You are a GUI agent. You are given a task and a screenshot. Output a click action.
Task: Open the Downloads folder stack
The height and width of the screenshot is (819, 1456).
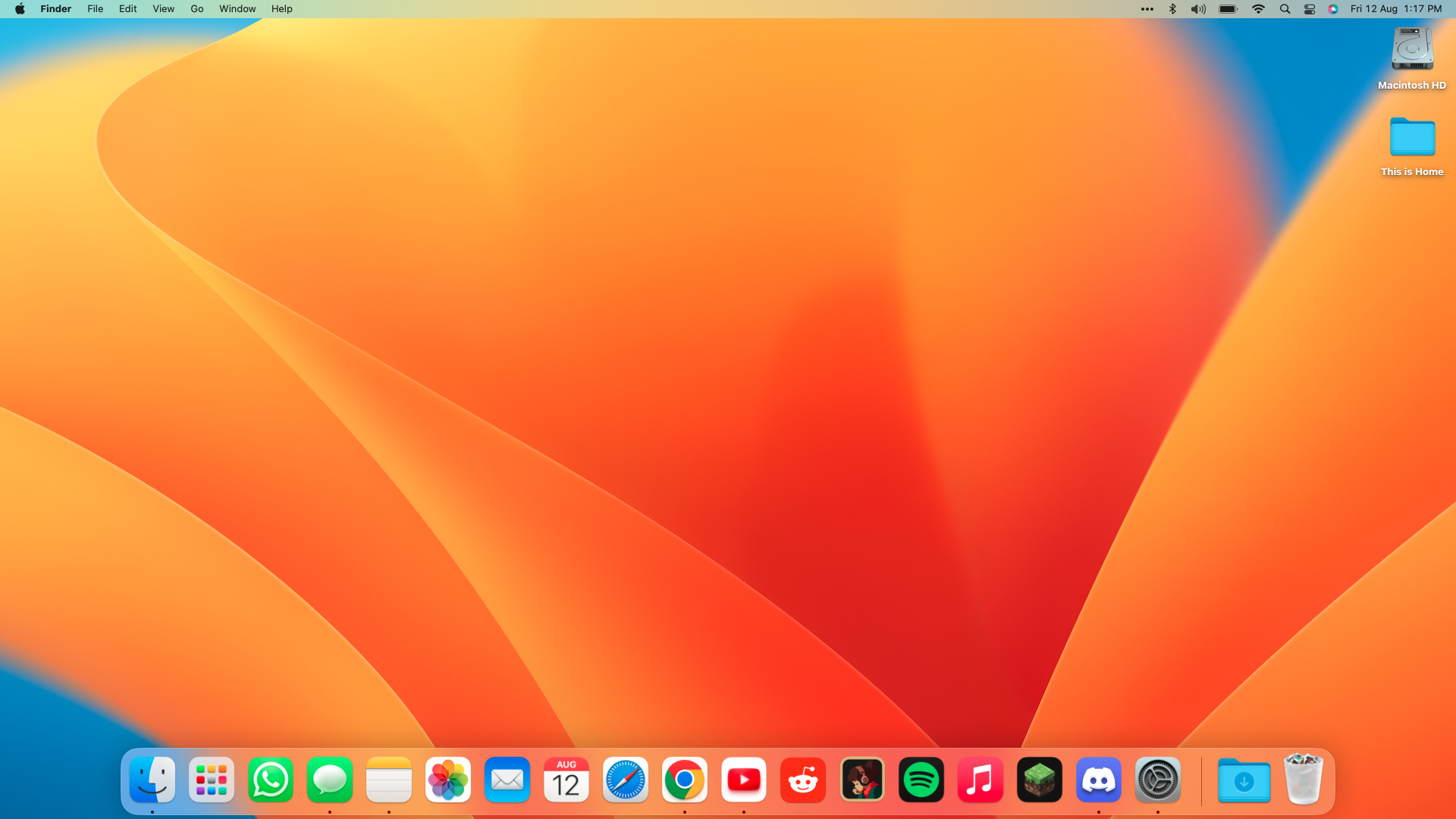point(1244,780)
